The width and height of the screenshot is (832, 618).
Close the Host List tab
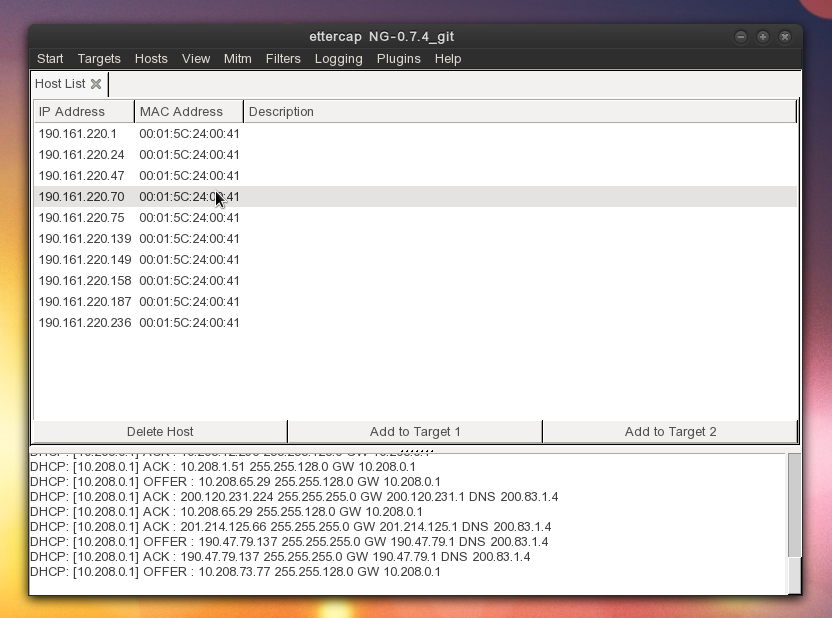pyautogui.click(x=96, y=84)
